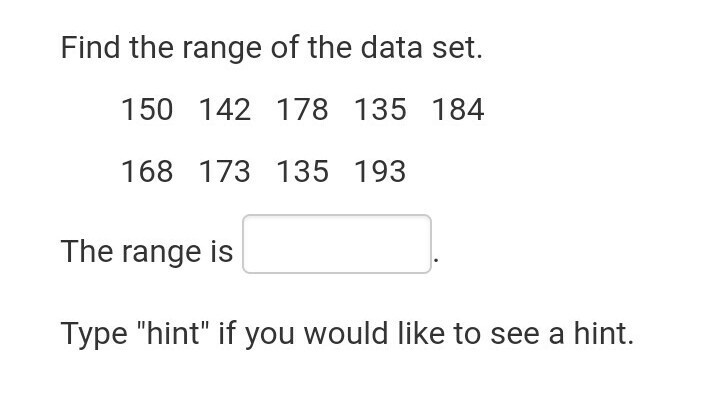The height and width of the screenshot is (418, 720).
Task: Select the number 173 in the second row
Action: [x=225, y=171]
